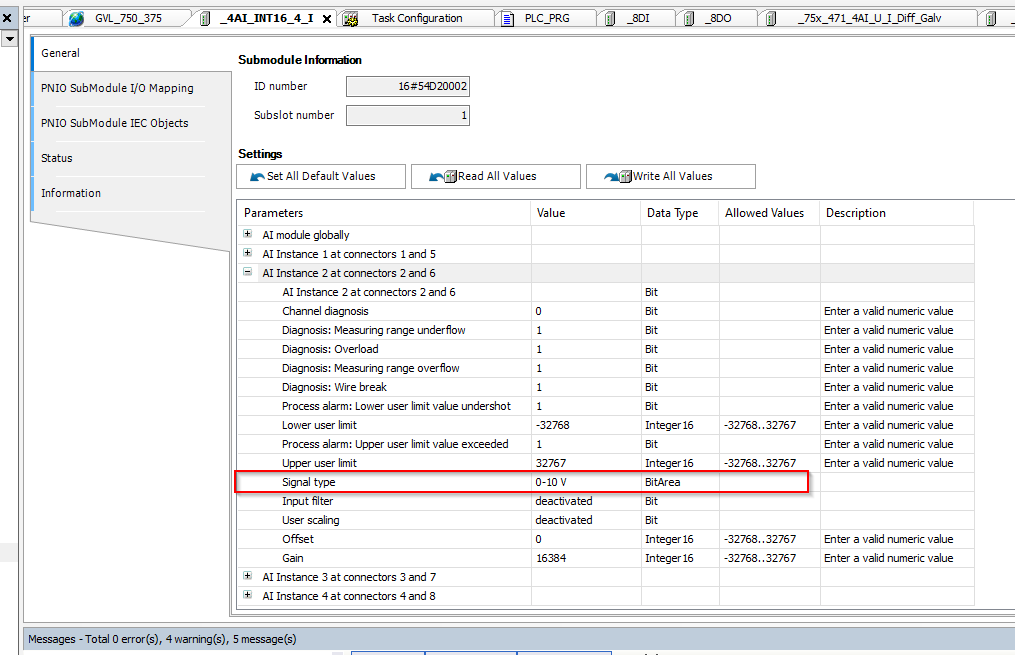Click Task Configuration tab icon
The height and width of the screenshot is (655, 1015).
point(350,19)
